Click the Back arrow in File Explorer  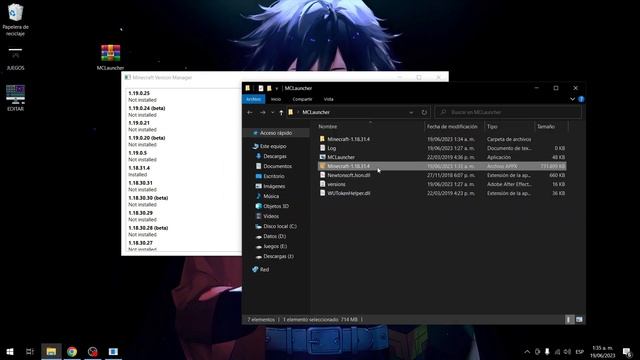[250, 112]
